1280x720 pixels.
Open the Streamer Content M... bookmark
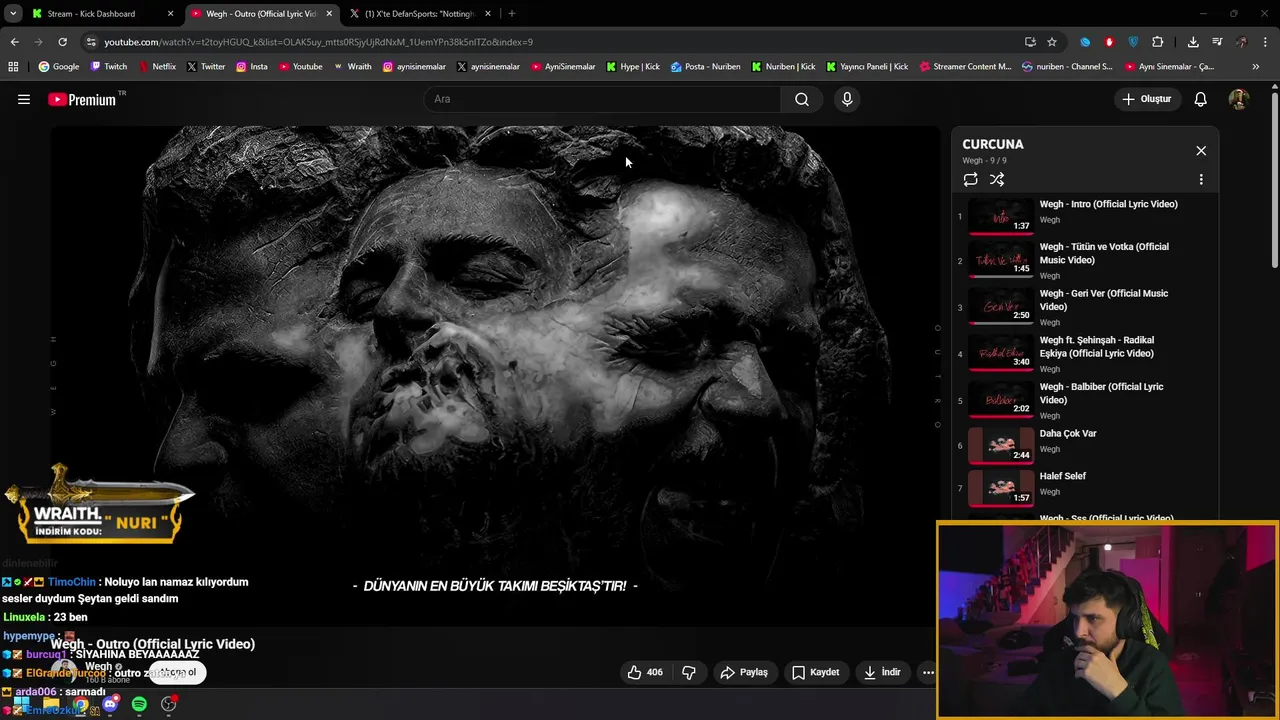(964, 67)
